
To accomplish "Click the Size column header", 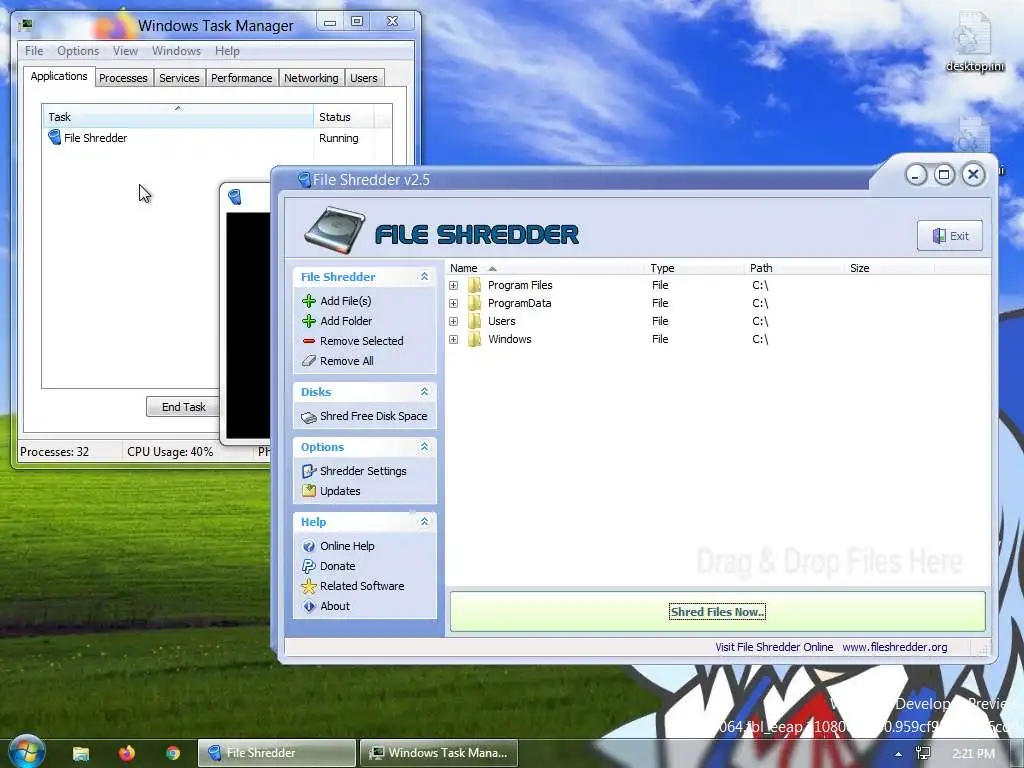I will click(x=889, y=268).
